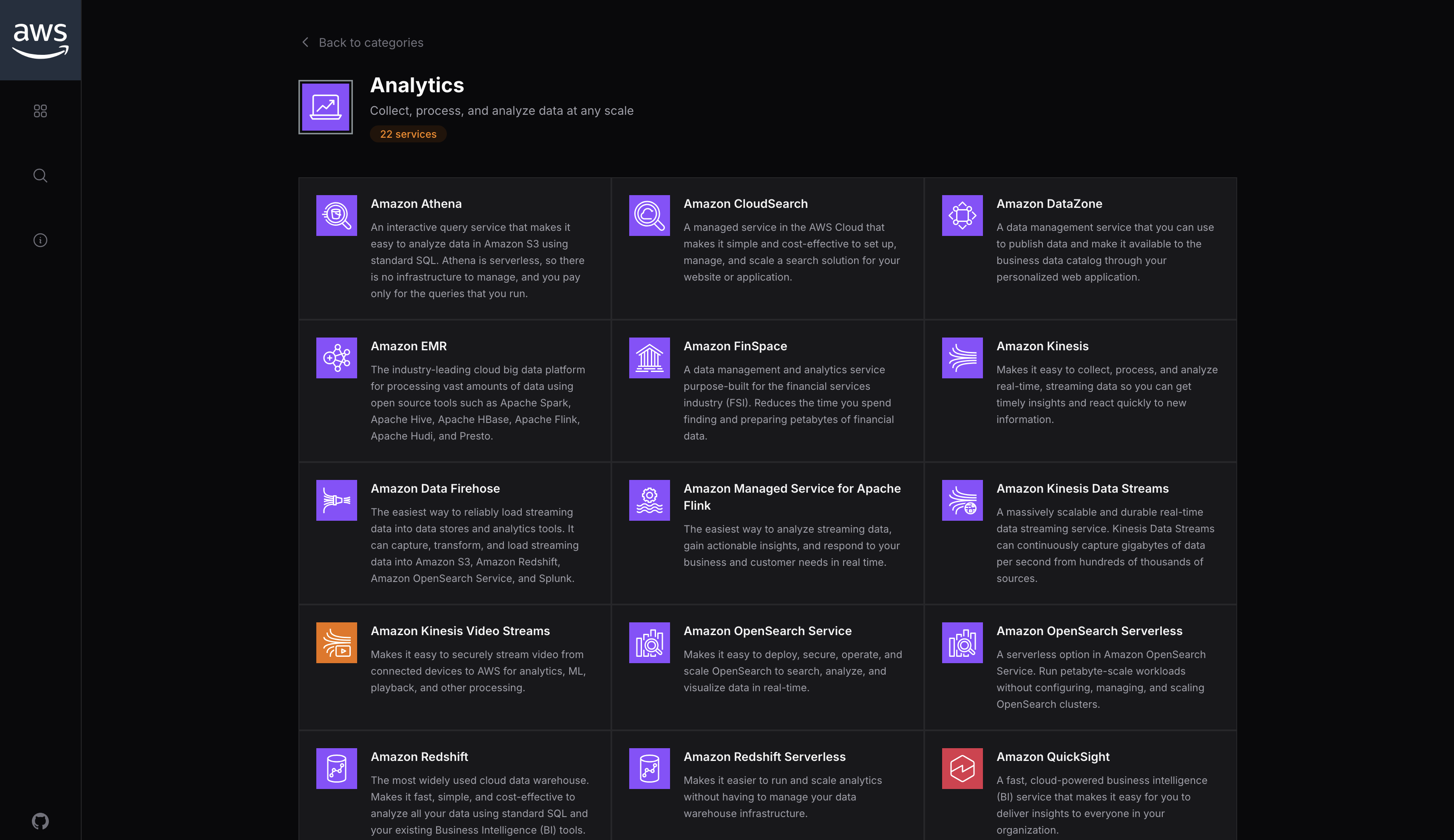Select the Data Firehose description text

tap(475, 545)
